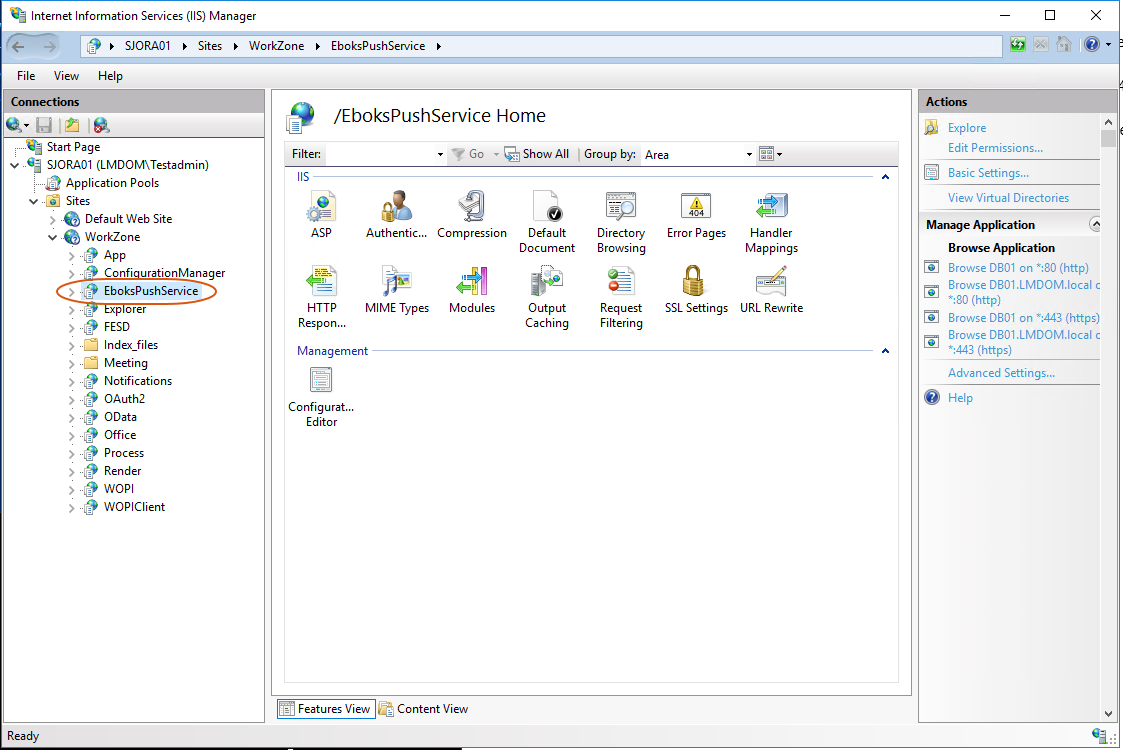Click the Help question mark icon in address bar
This screenshot has width=1123, height=750.
click(1091, 44)
